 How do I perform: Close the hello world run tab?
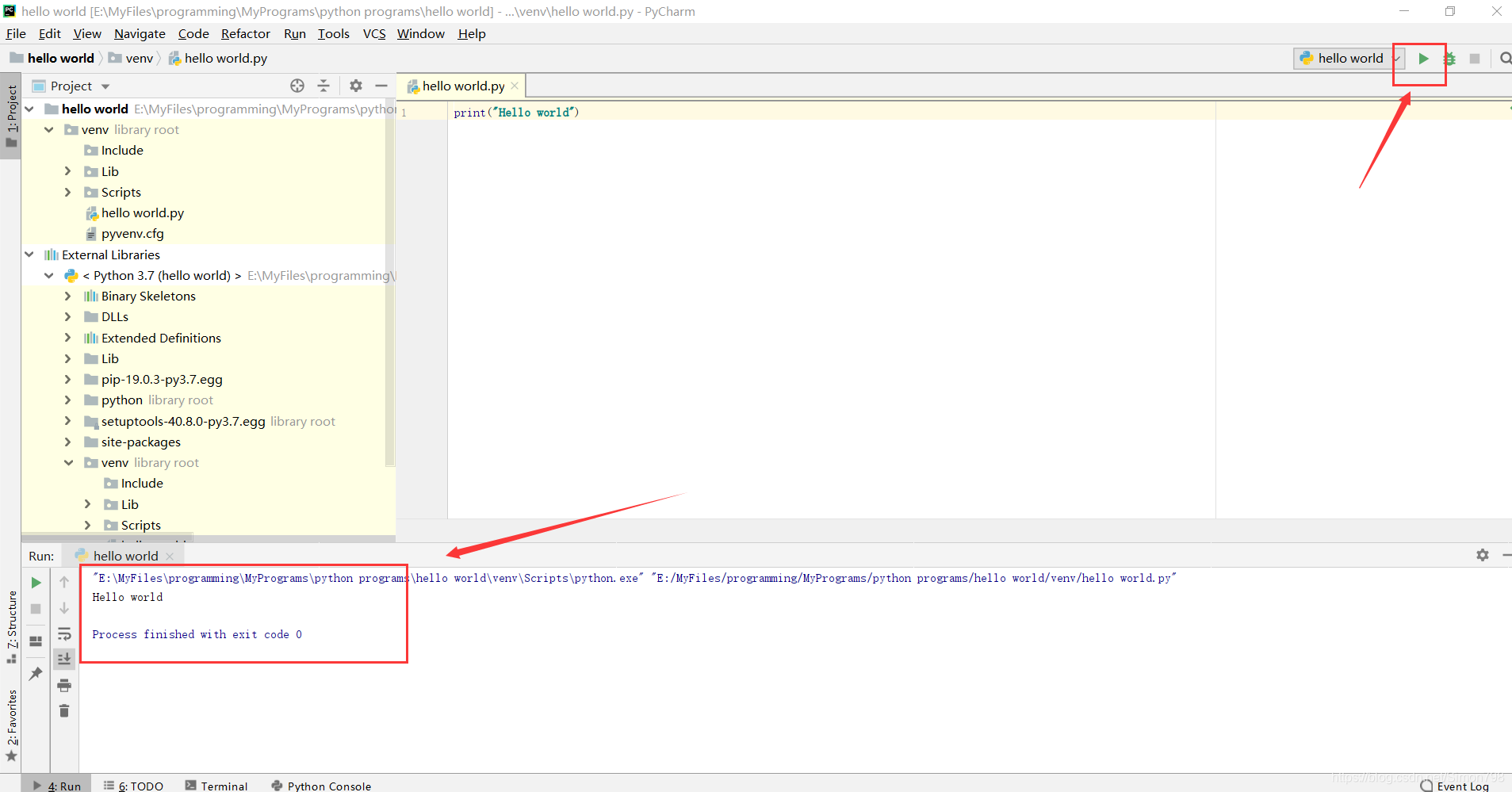coord(170,557)
